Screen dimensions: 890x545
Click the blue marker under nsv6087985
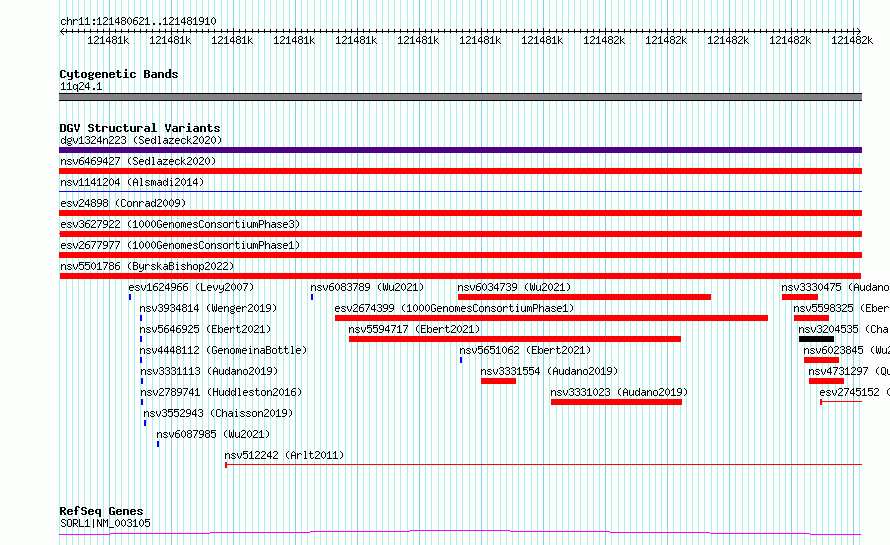(158, 444)
